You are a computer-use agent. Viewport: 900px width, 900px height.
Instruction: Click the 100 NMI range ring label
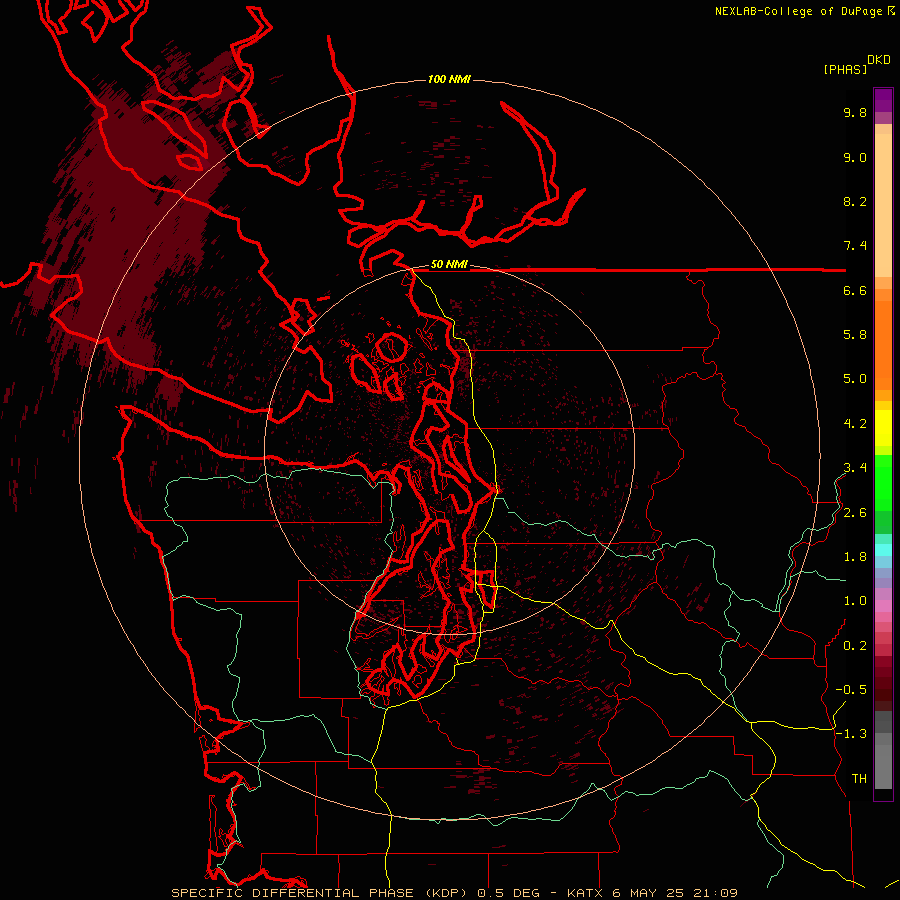[x=449, y=79]
